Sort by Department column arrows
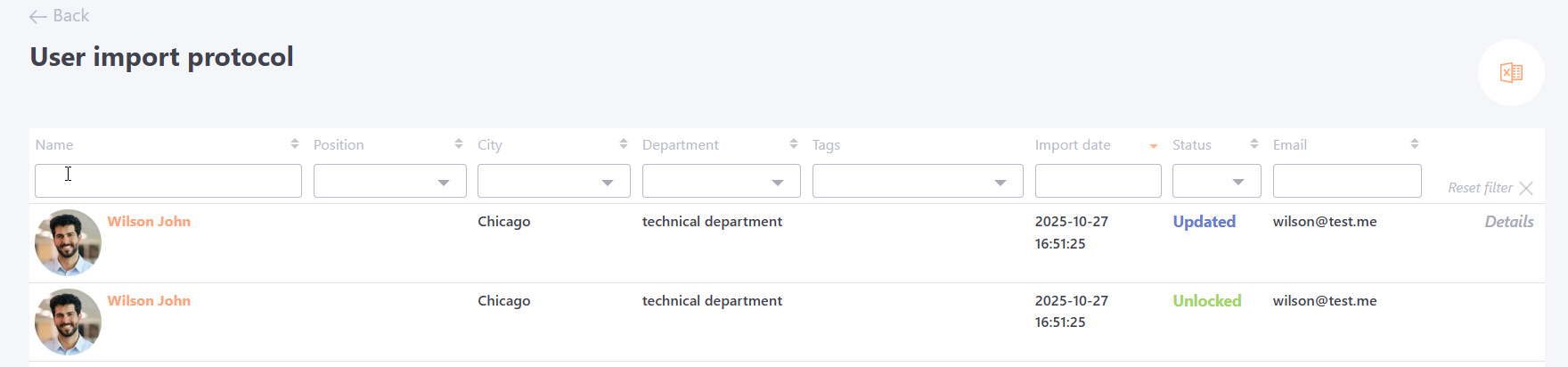The height and width of the screenshot is (367, 1568). [794, 144]
